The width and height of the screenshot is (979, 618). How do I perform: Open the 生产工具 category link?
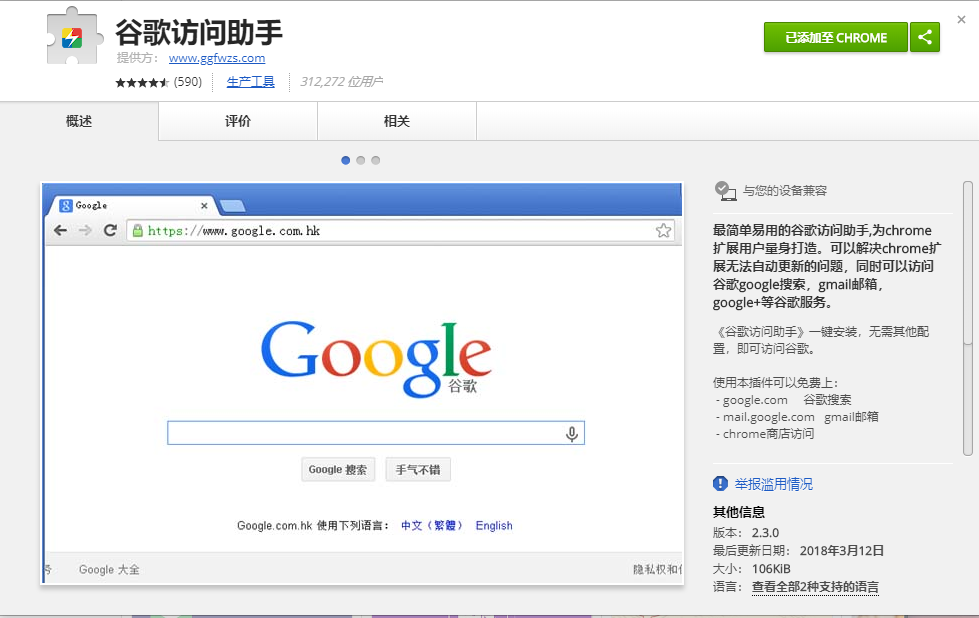pos(250,82)
